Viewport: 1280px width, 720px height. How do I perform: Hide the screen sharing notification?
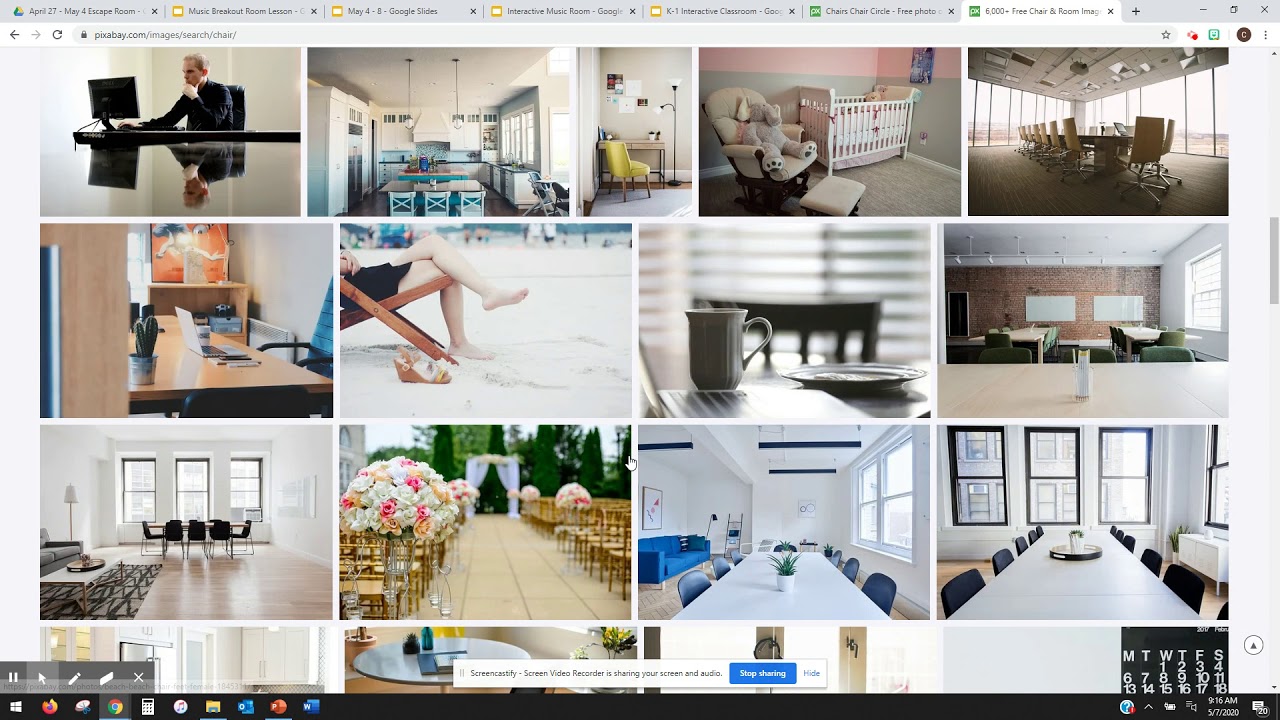[x=811, y=673]
